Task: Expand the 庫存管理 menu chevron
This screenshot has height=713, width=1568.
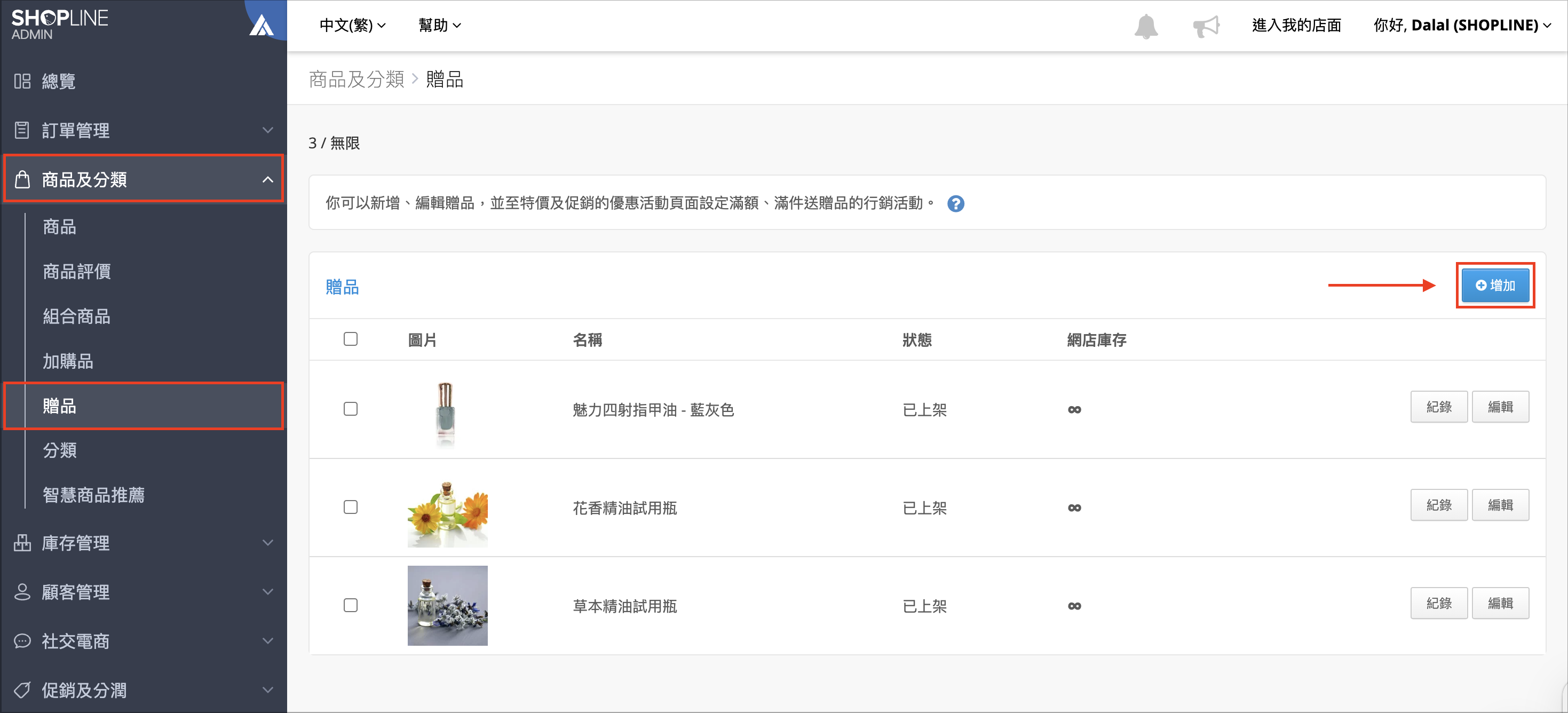Action: [268, 543]
